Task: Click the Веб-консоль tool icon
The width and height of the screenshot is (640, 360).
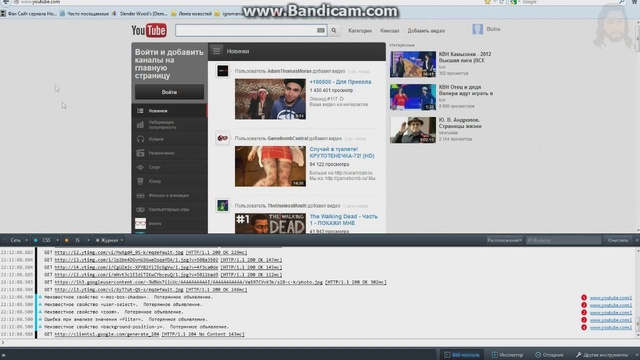Action: 447,355
